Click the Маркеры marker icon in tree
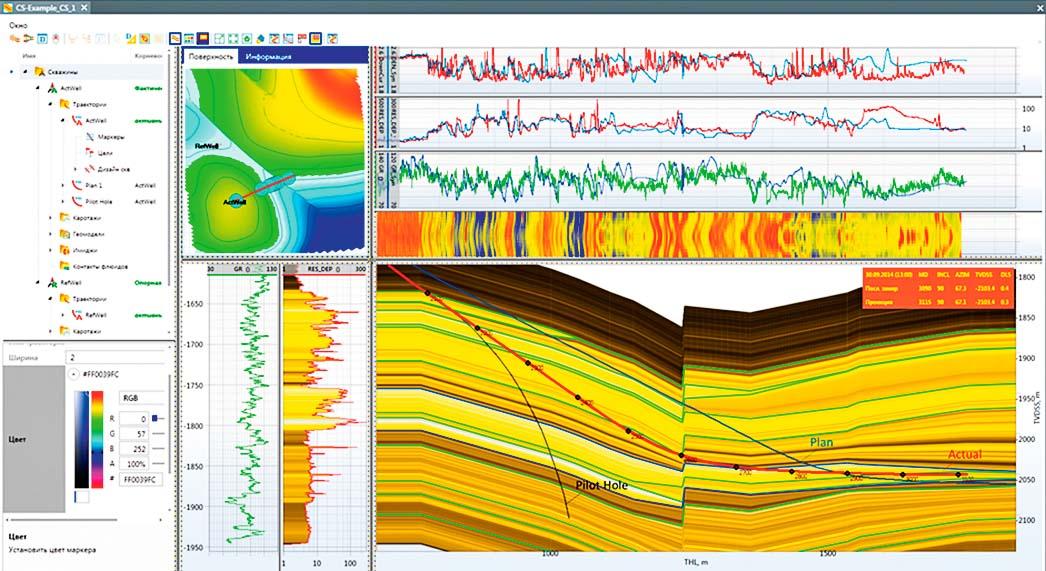Image resolution: width=1046 pixels, height=571 pixels. click(92, 137)
